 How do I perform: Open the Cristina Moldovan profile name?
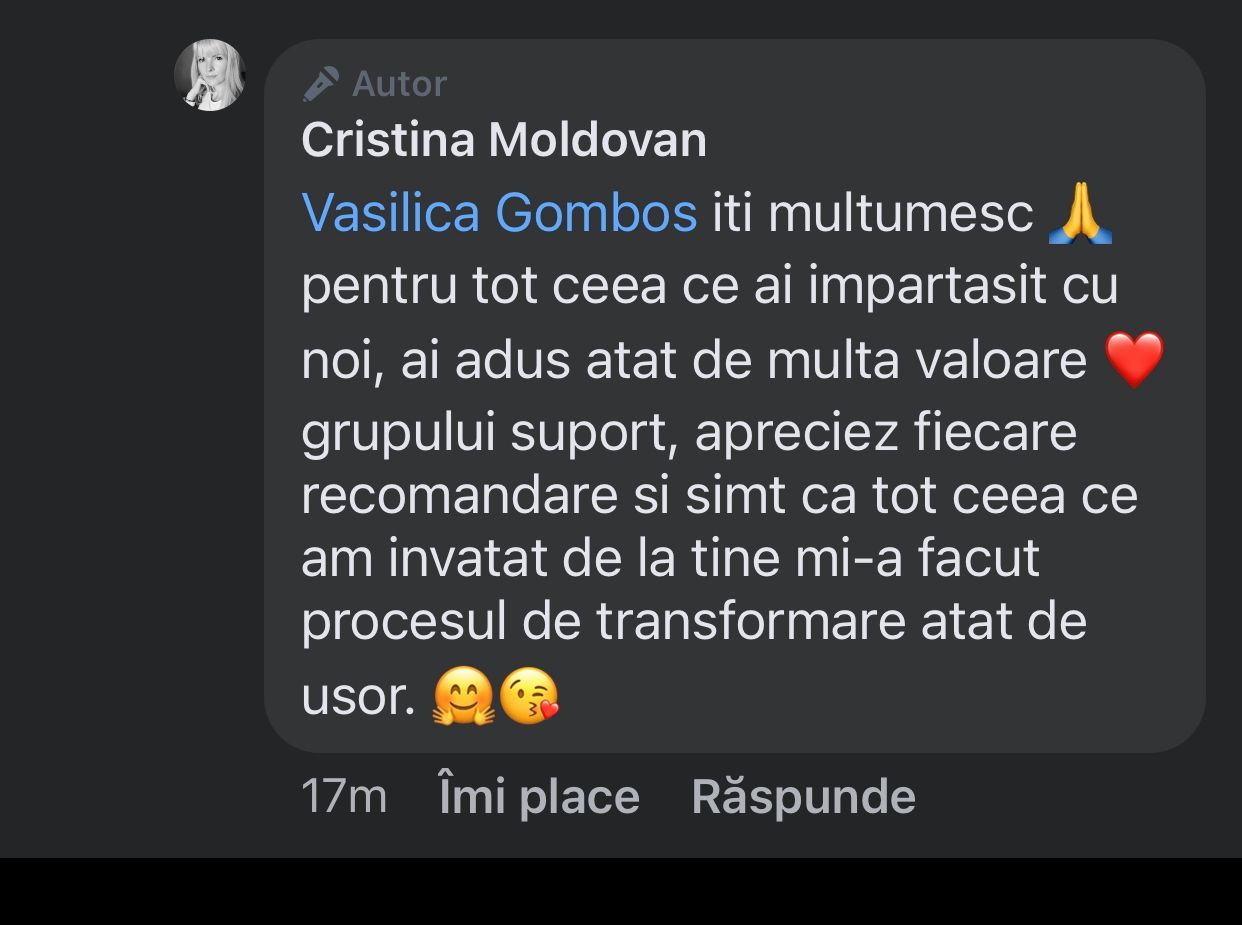pyautogui.click(x=503, y=139)
